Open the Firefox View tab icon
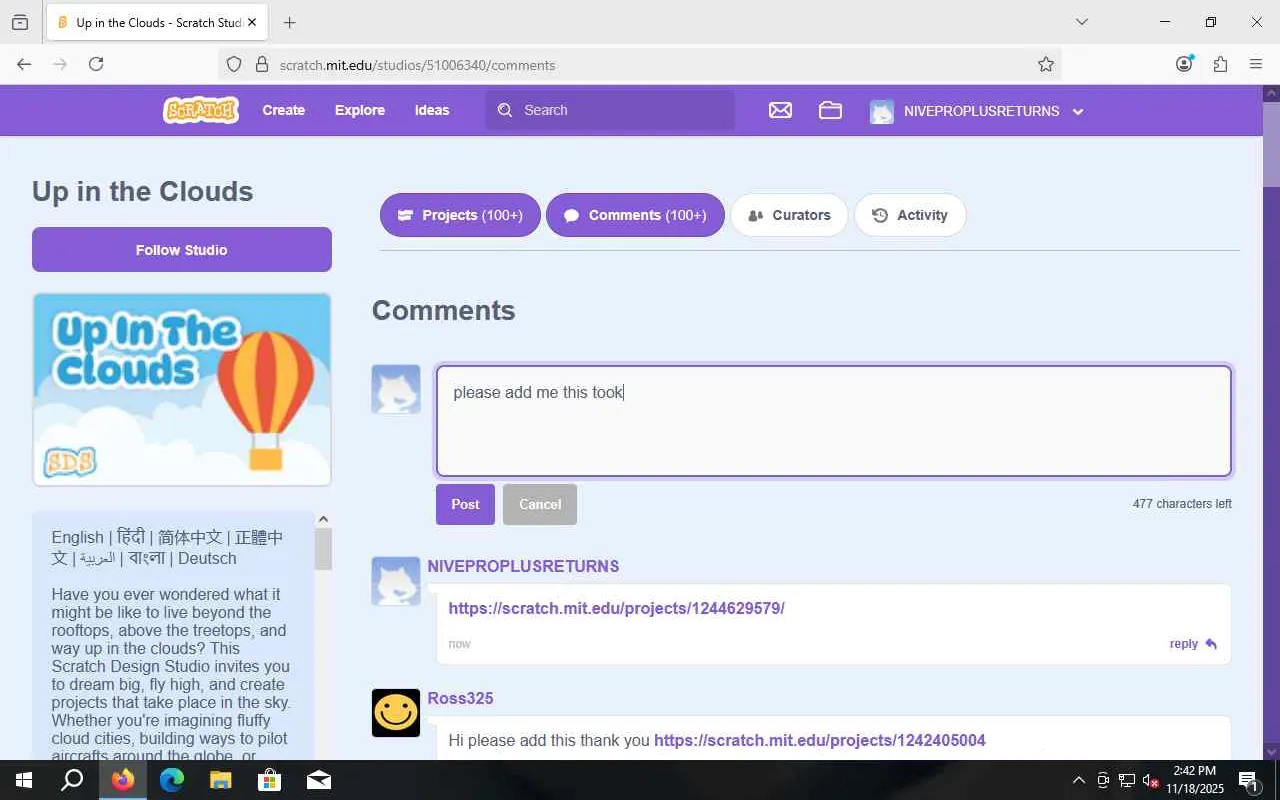This screenshot has height=800, width=1280. (20, 22)
